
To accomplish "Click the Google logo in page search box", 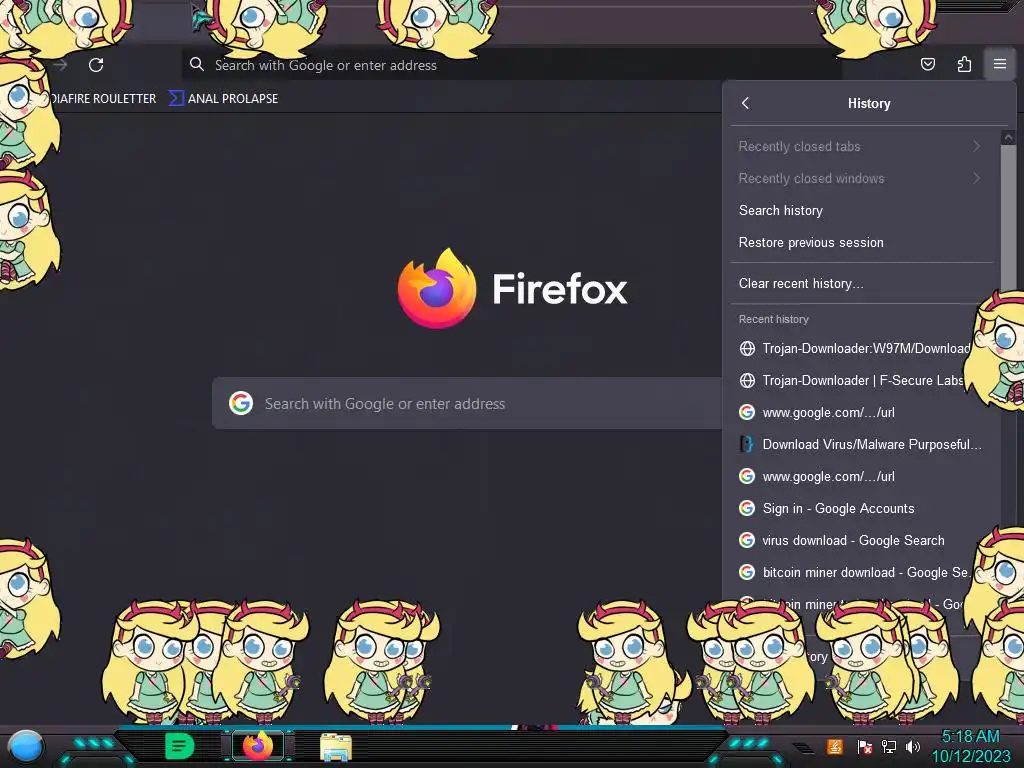I will point(241,403).
